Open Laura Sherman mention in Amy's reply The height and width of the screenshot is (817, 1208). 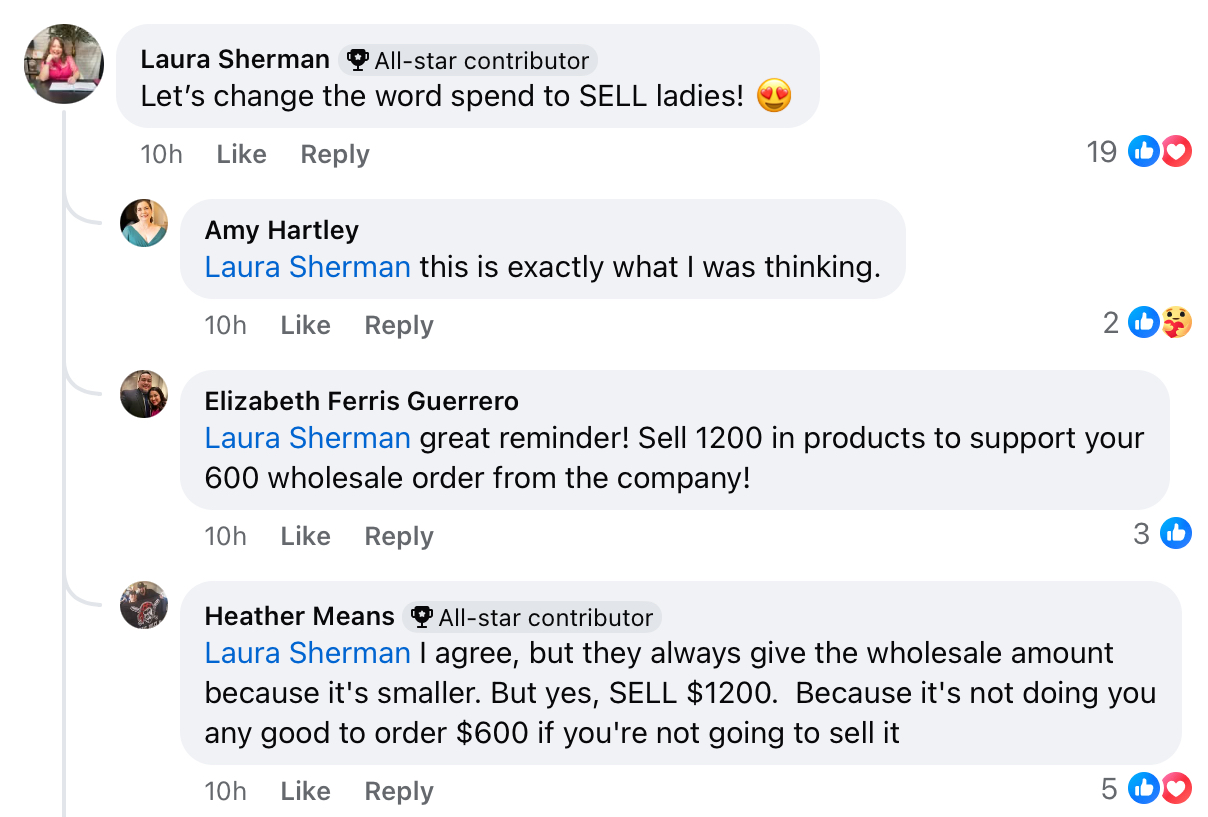[x=308, y=267]
